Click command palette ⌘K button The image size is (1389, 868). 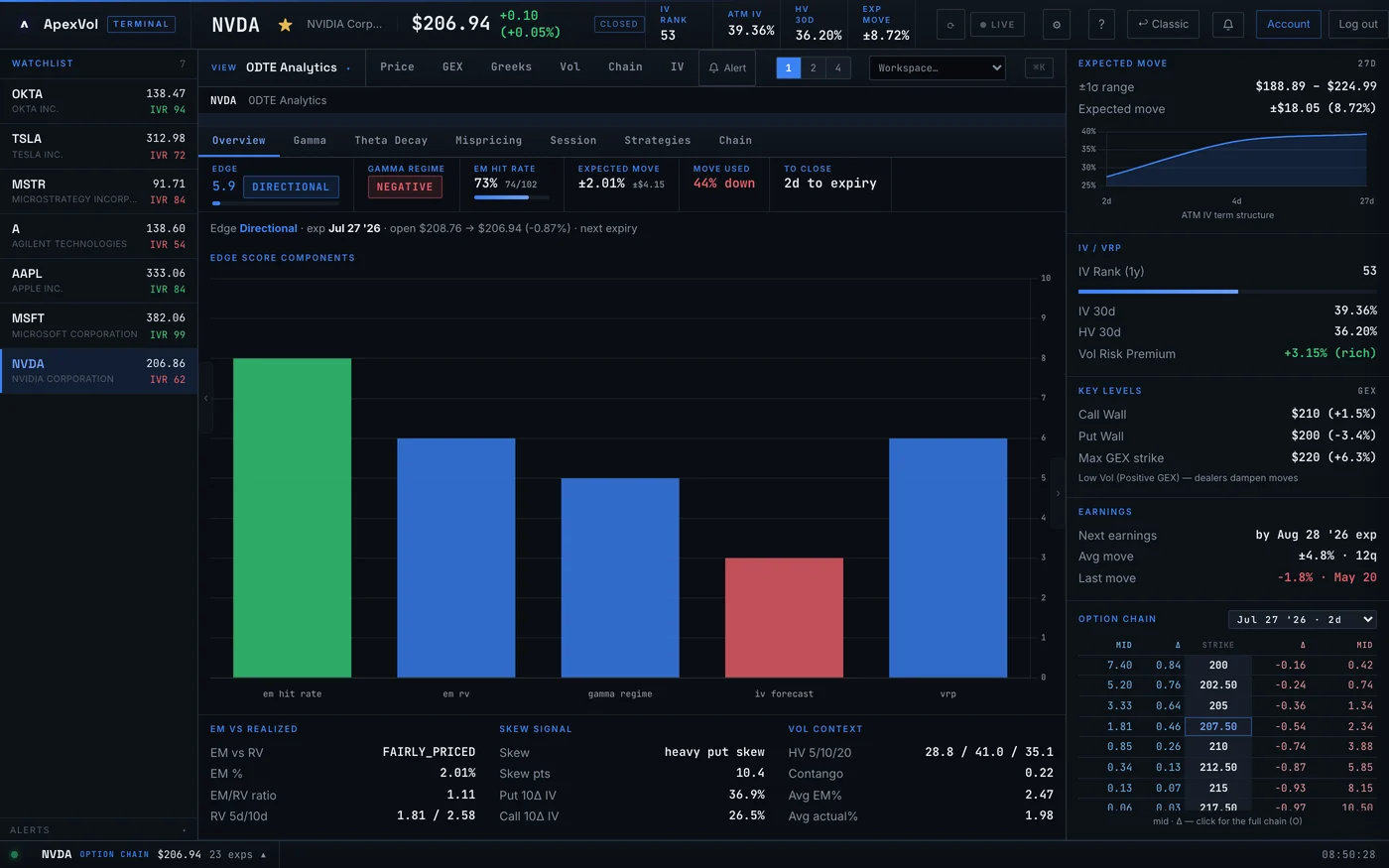(1039, 67)
